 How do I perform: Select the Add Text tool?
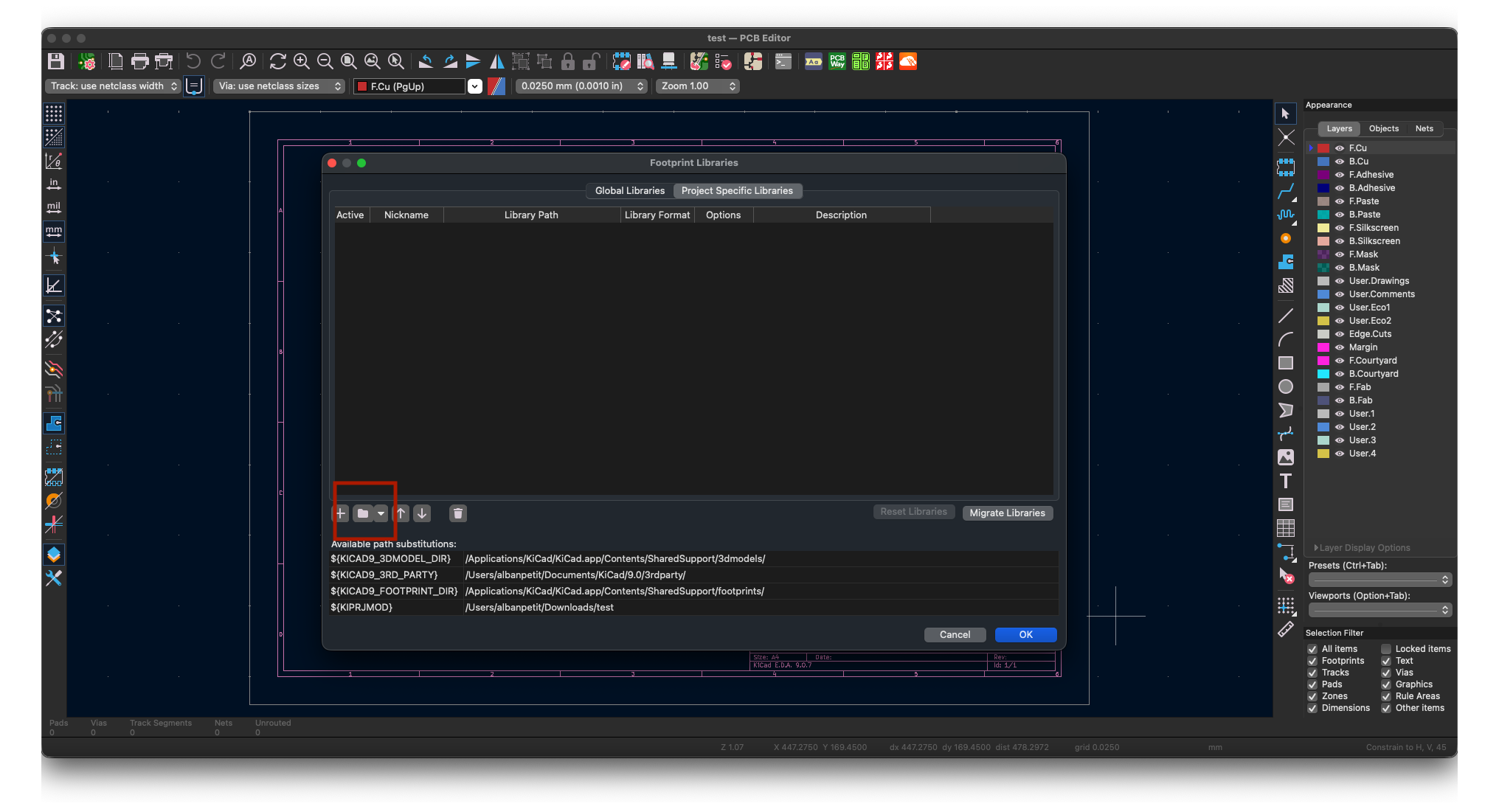pos(1286,481)
